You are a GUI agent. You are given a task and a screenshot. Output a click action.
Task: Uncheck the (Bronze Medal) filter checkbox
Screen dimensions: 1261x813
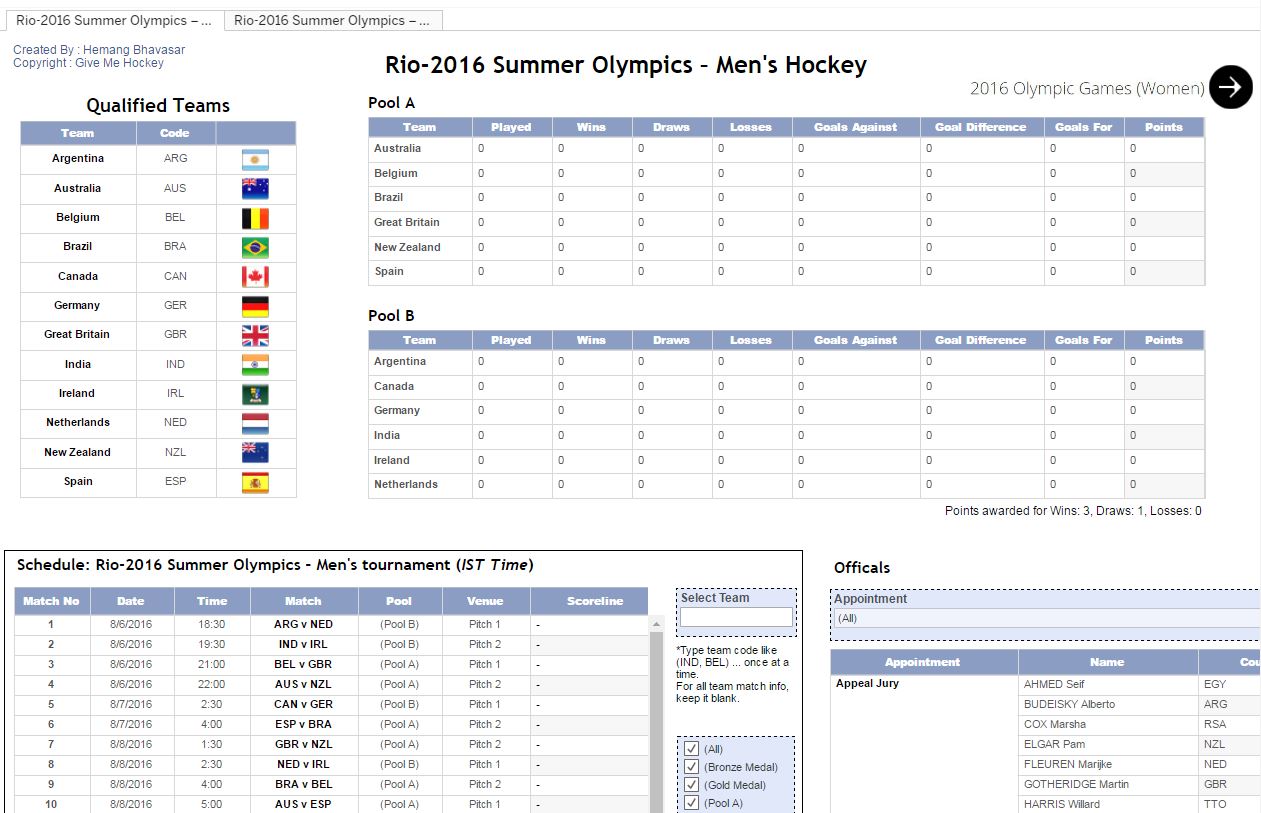[x=691, y=767]
